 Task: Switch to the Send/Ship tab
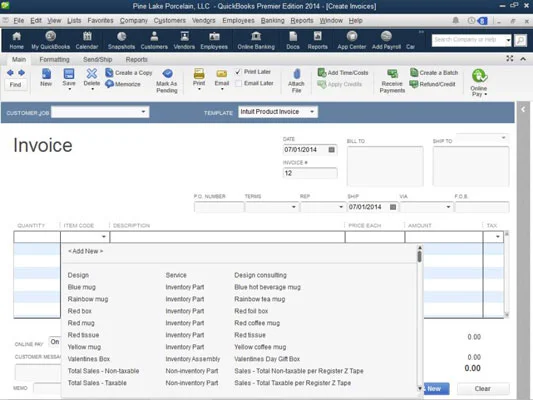[98, 59]
